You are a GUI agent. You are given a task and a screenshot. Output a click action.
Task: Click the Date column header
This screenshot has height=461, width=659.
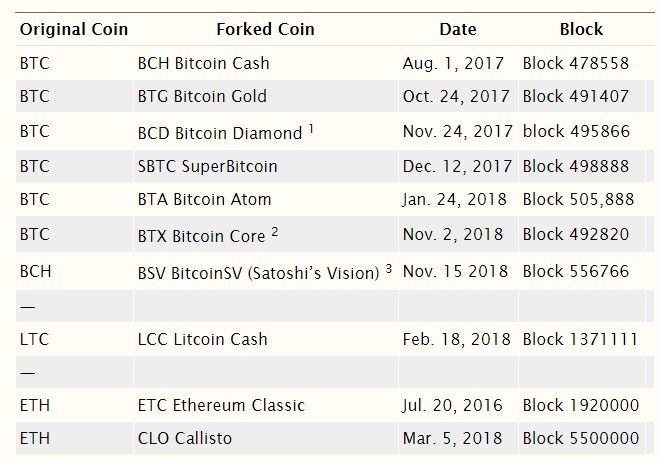pyautogui.click(x=458, y=29)
